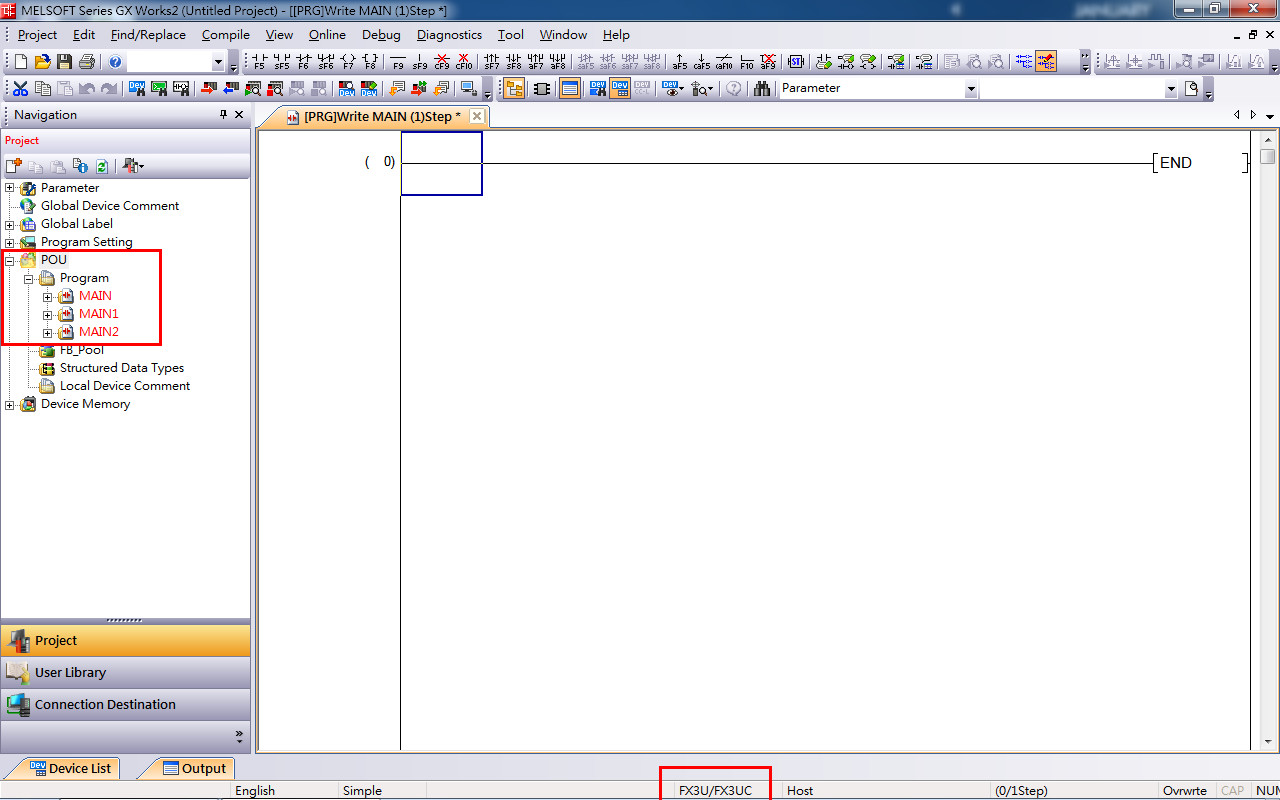Click the Save project icon
The width and height of the screenshot is (1280, 800).
pyautogui.click(x=65, y=62)
